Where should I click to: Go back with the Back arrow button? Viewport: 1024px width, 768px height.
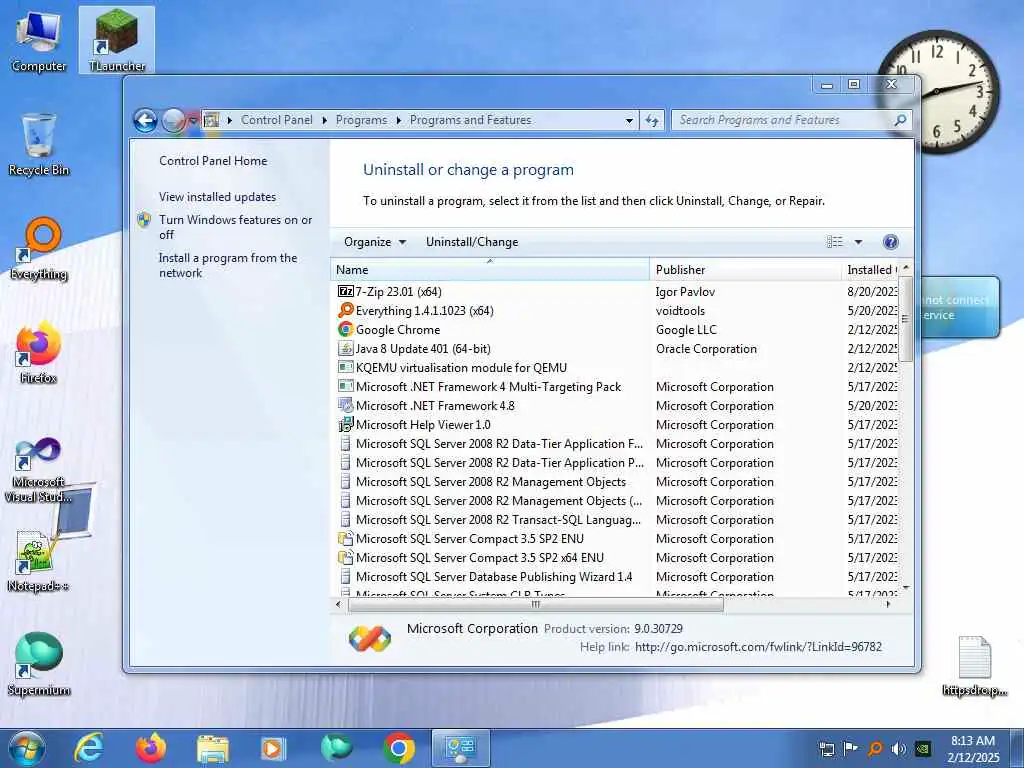[x=145, y=120]
